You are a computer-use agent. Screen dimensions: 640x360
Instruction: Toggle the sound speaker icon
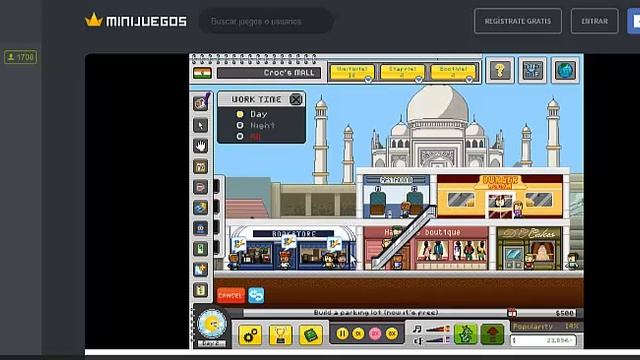[417, 340]
